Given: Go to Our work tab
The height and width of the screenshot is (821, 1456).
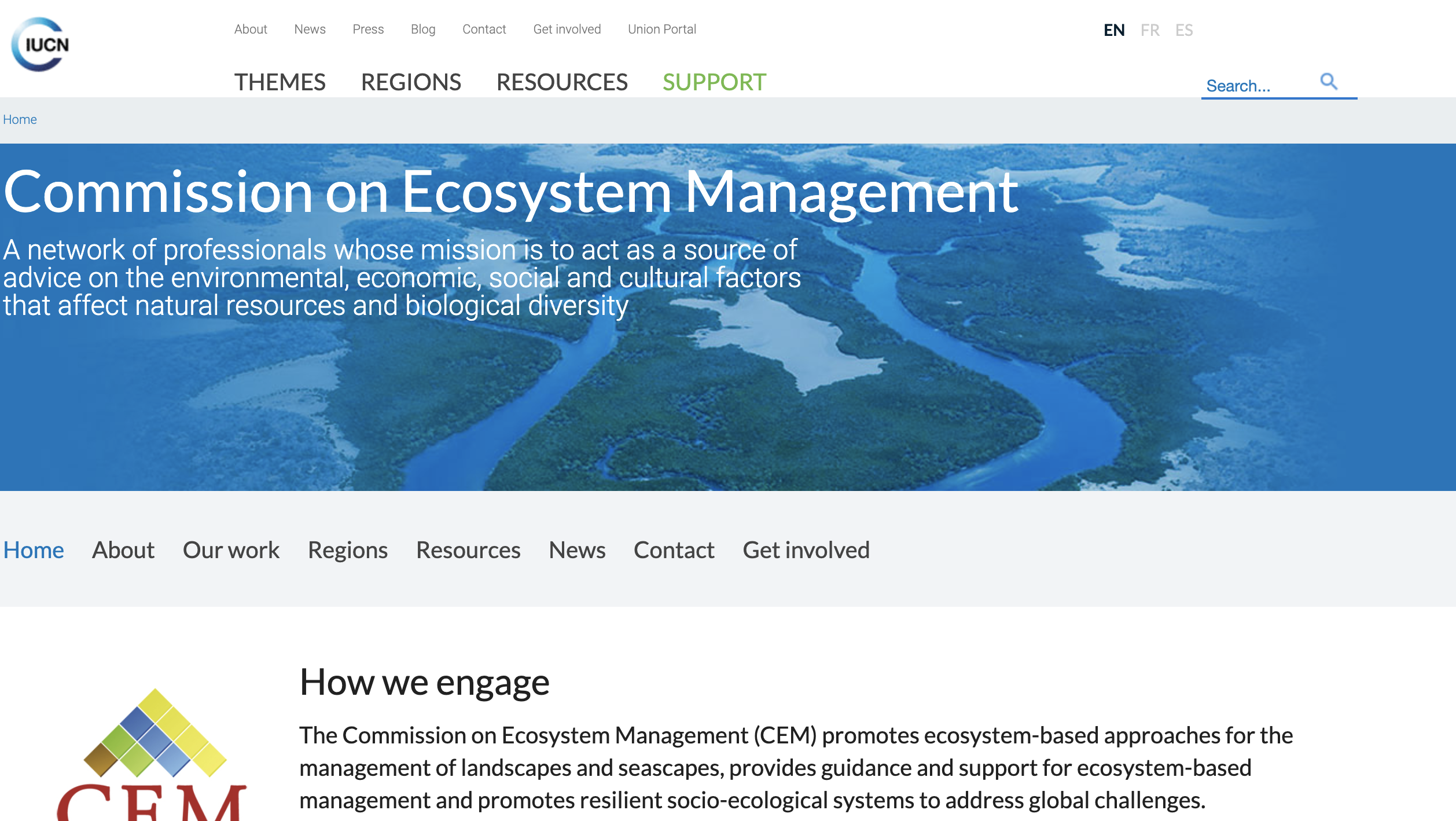Looking at the screenshot, I should 231,550.
